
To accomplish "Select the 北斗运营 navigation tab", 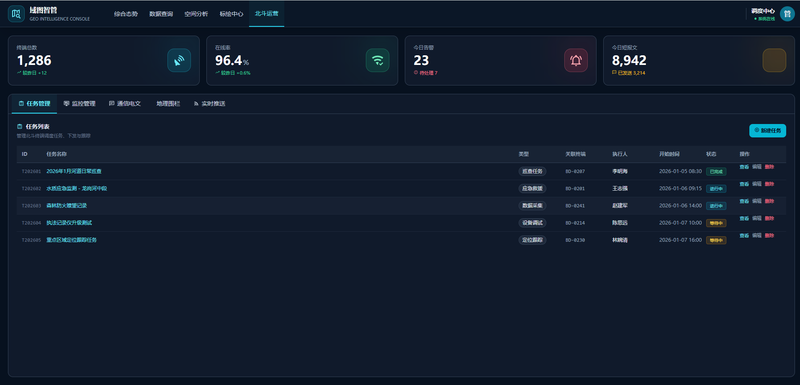I will coord(267,14).
